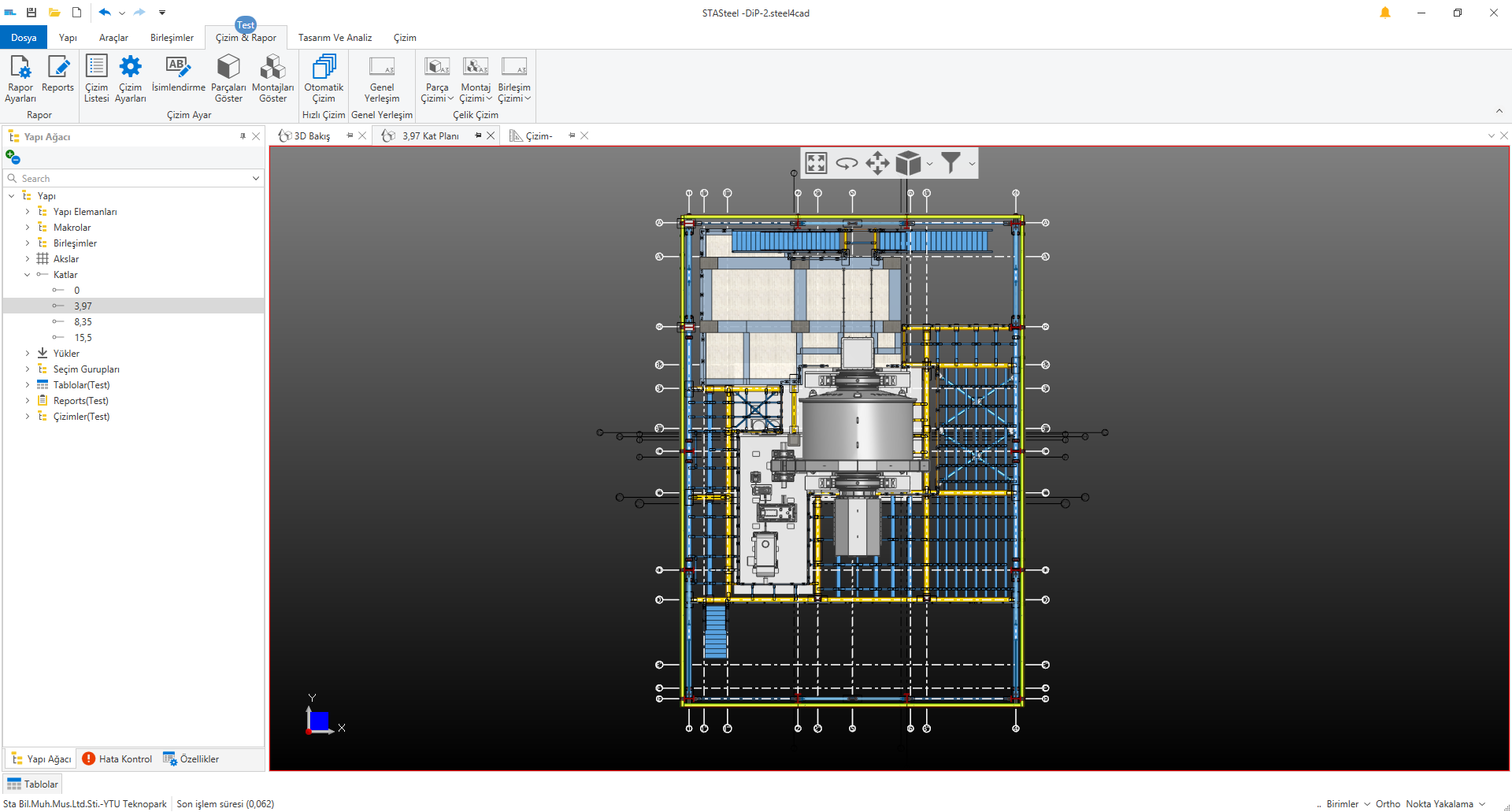Toggle Nokta Yakalama snapping
The height and width of the screenshot is (812, 1512).
click(x=1439, y=804)
